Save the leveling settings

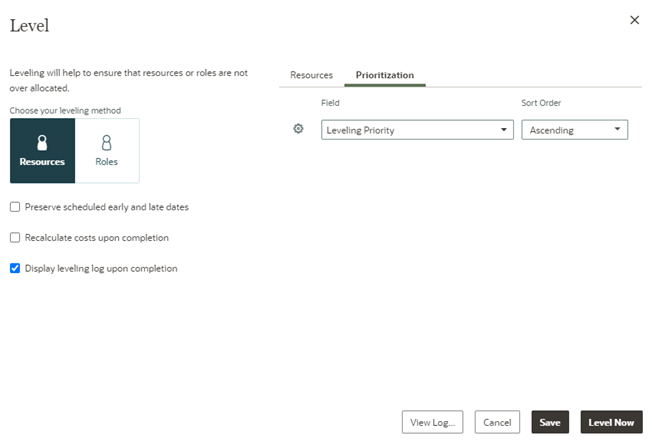(x=550, y=422)
